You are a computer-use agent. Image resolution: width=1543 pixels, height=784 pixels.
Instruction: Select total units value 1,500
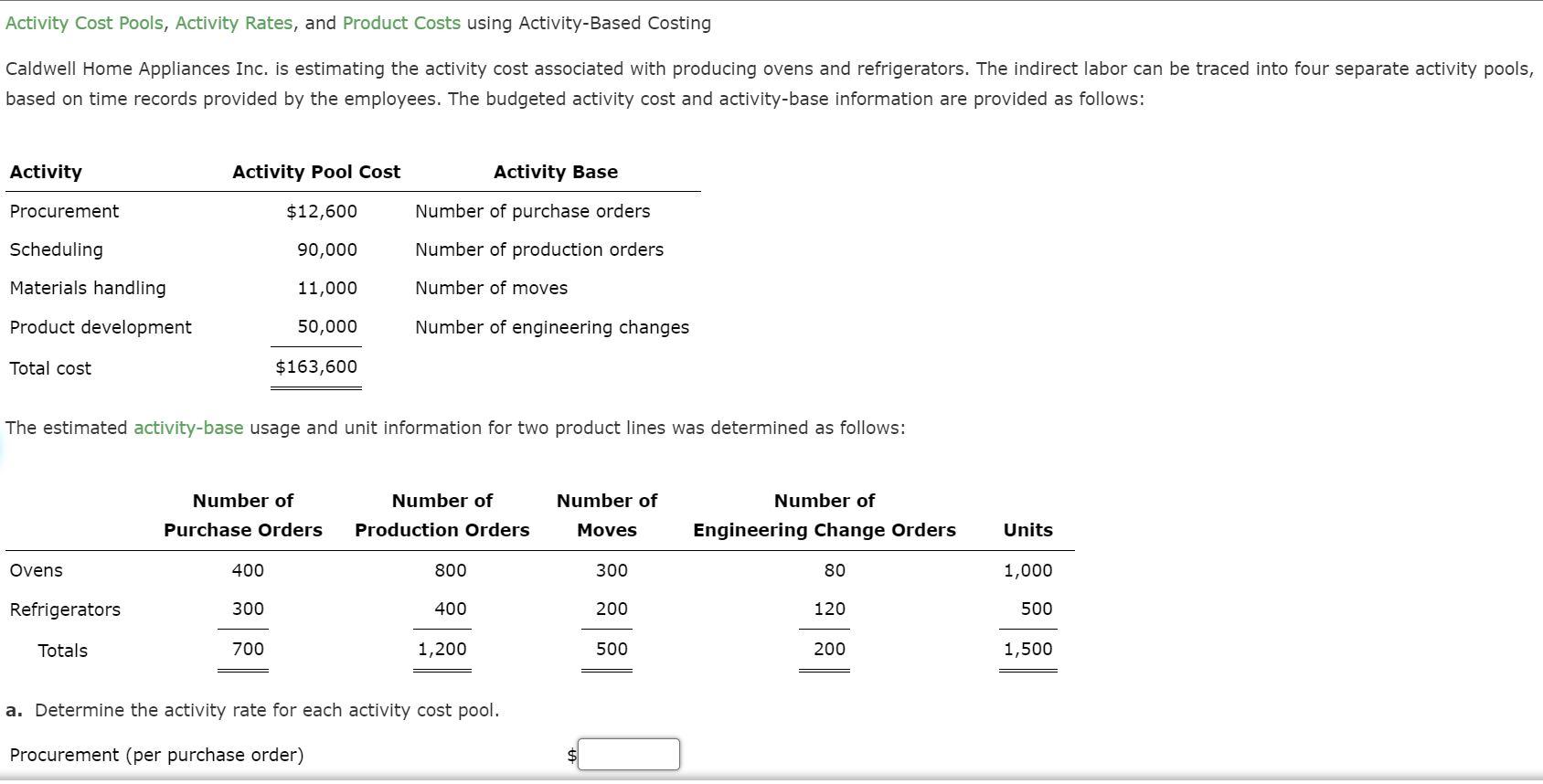pos(1028,649)
